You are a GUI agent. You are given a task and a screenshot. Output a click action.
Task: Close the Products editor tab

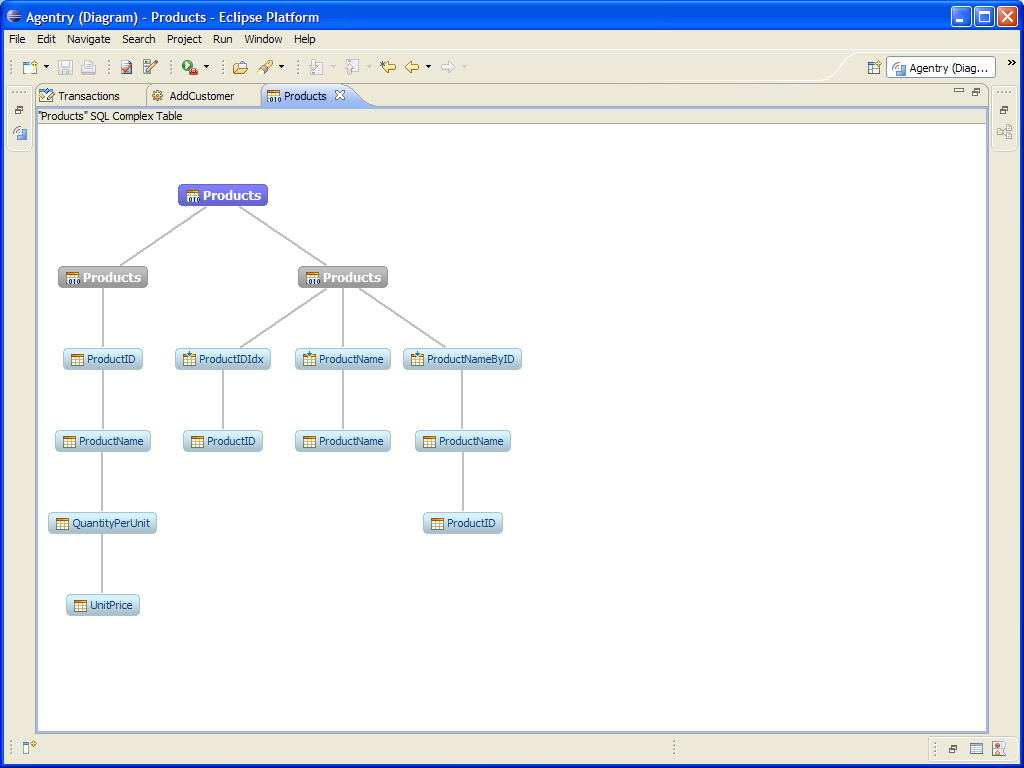[x=340, y=95]
